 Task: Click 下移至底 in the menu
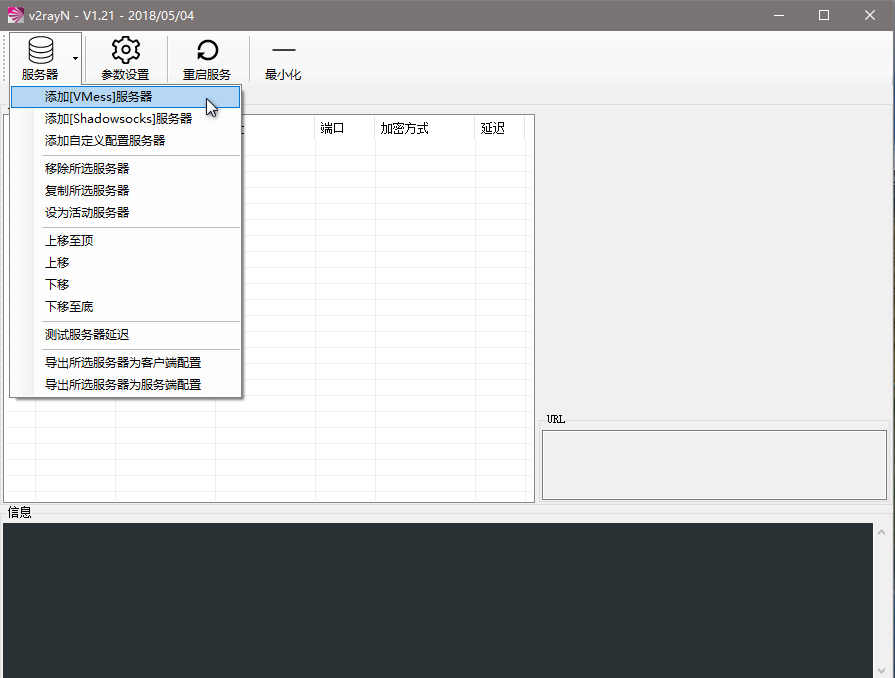point(126,307)
